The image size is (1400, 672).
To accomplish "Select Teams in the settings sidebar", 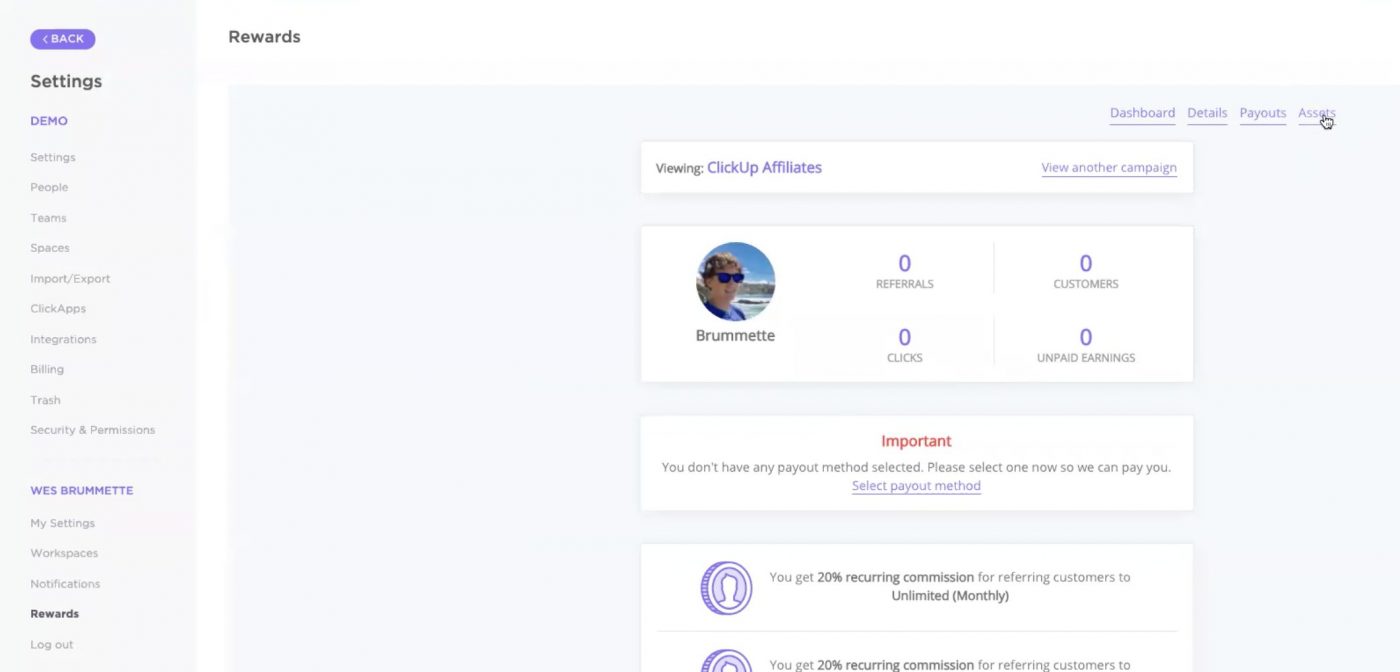I will click(48, 218).
